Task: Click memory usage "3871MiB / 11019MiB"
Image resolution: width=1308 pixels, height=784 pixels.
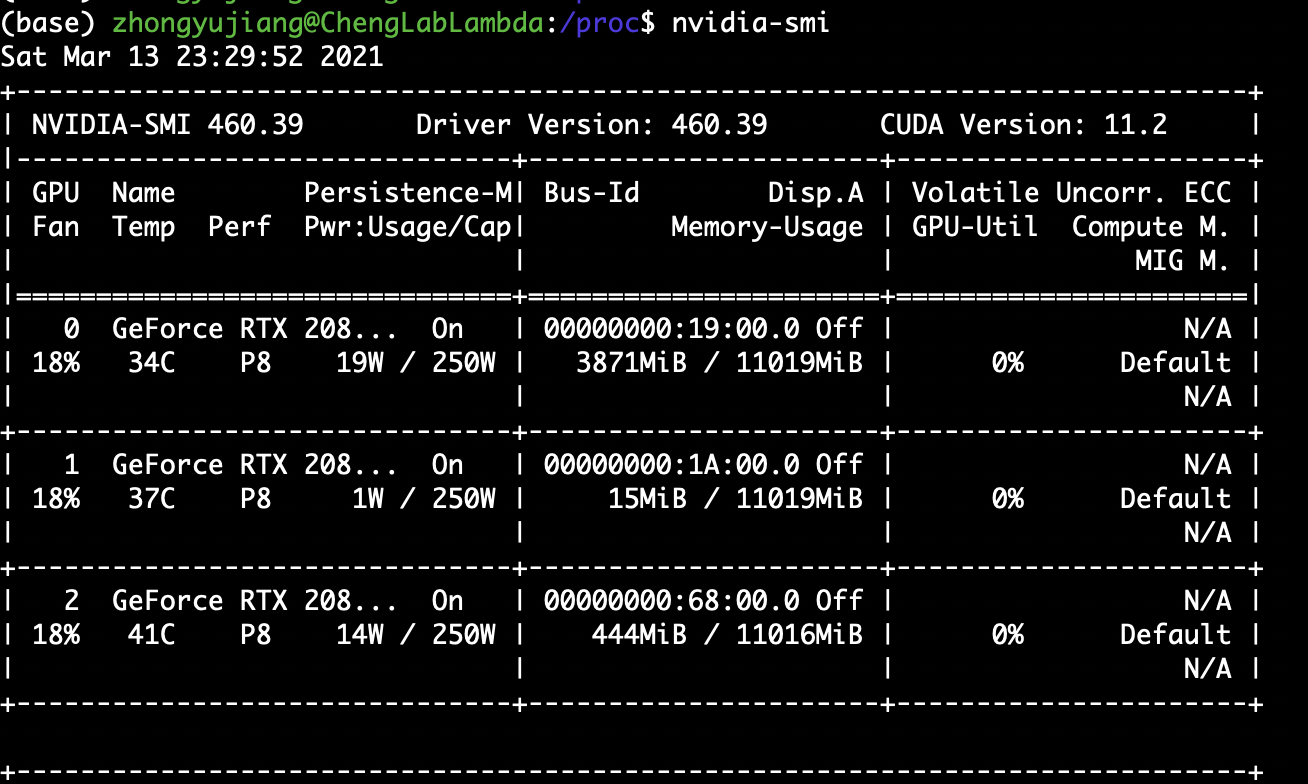Action: 720,363
